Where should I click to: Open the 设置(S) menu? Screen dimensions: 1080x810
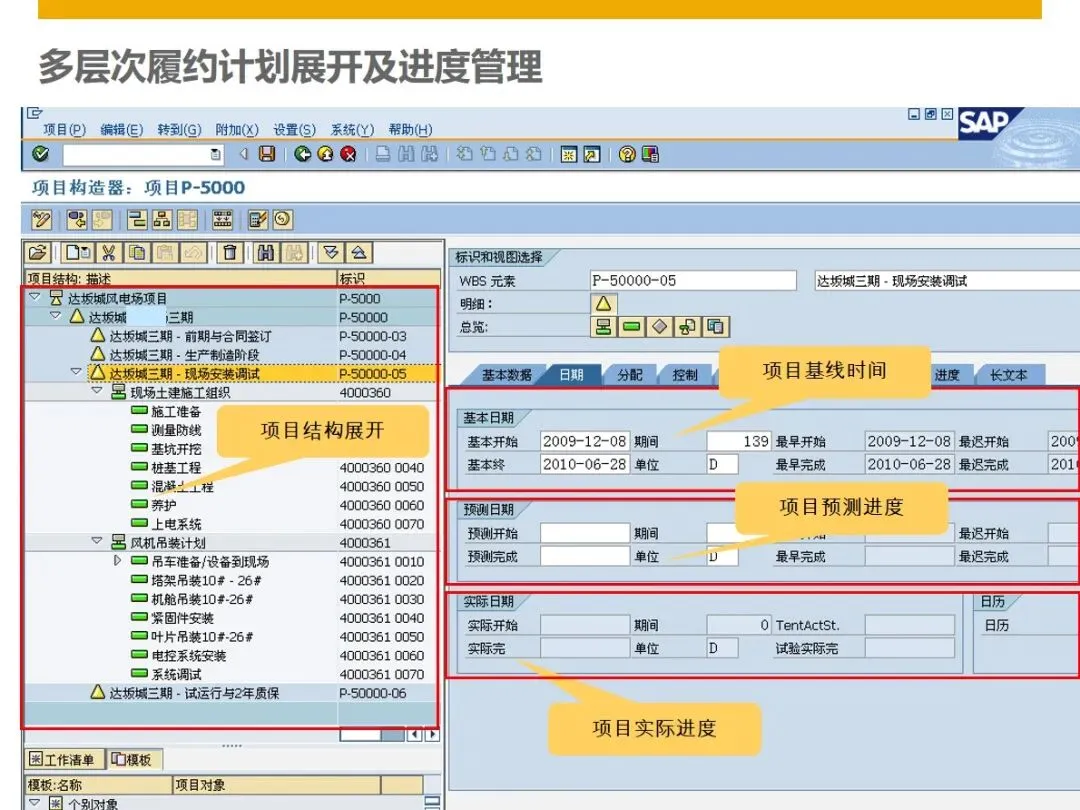[x=294, y=129]
